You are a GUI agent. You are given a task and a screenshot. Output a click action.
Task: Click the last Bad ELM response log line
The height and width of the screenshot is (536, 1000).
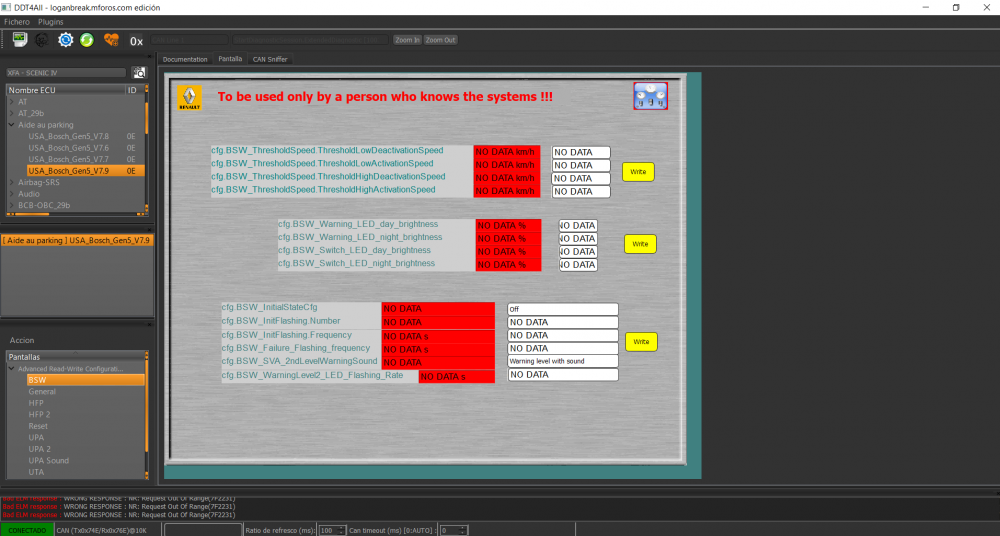coord(118,514)
